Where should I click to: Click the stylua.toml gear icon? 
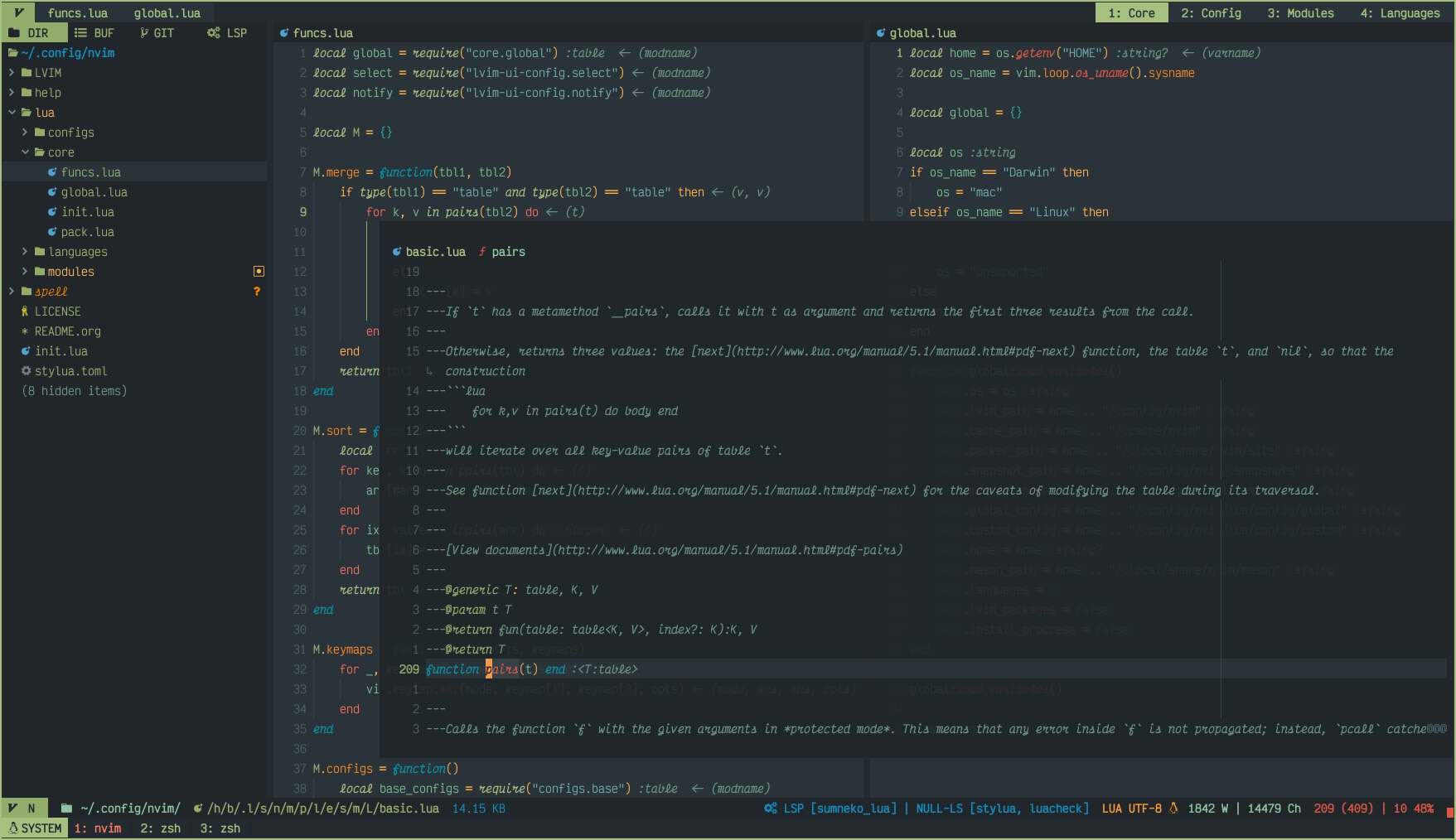coord(26,371)
